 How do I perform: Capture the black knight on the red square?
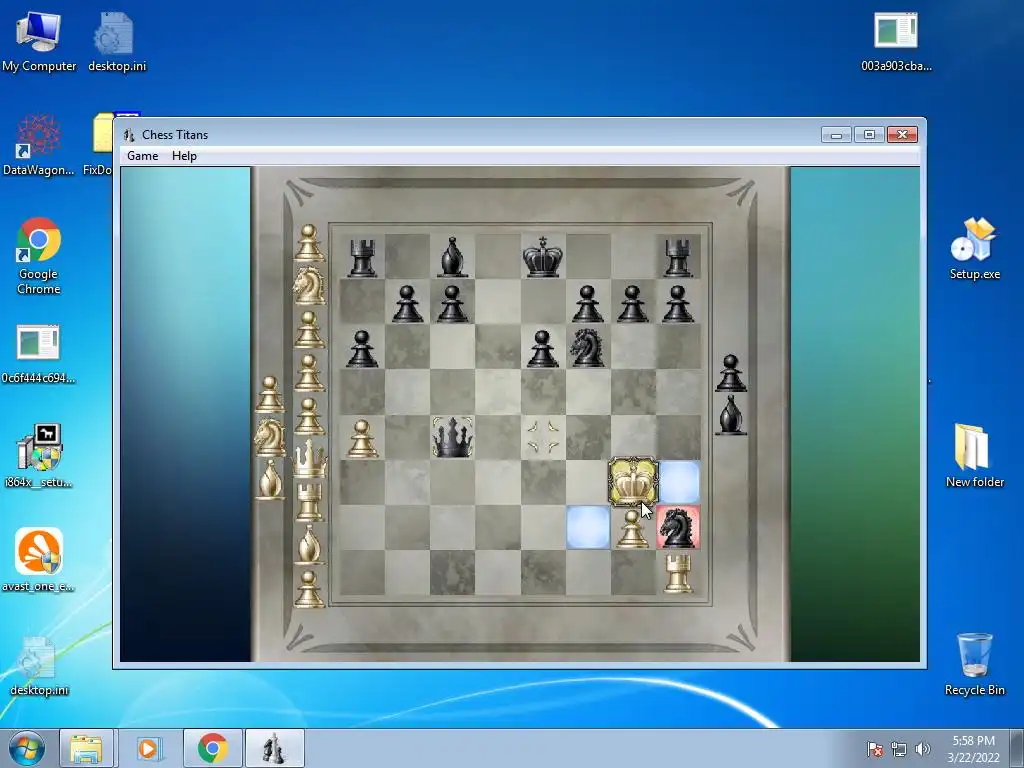coord(678,527)
